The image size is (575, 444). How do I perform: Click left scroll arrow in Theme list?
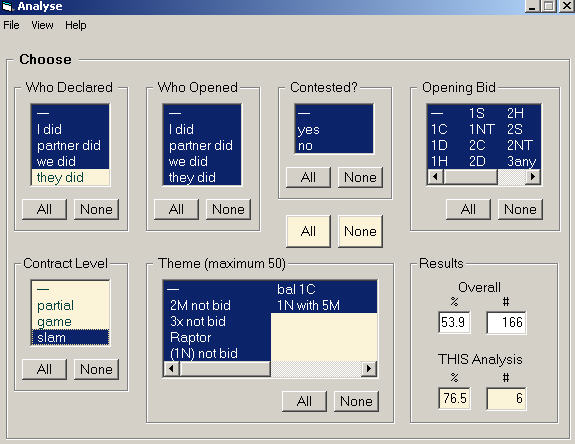pos(171,368)
